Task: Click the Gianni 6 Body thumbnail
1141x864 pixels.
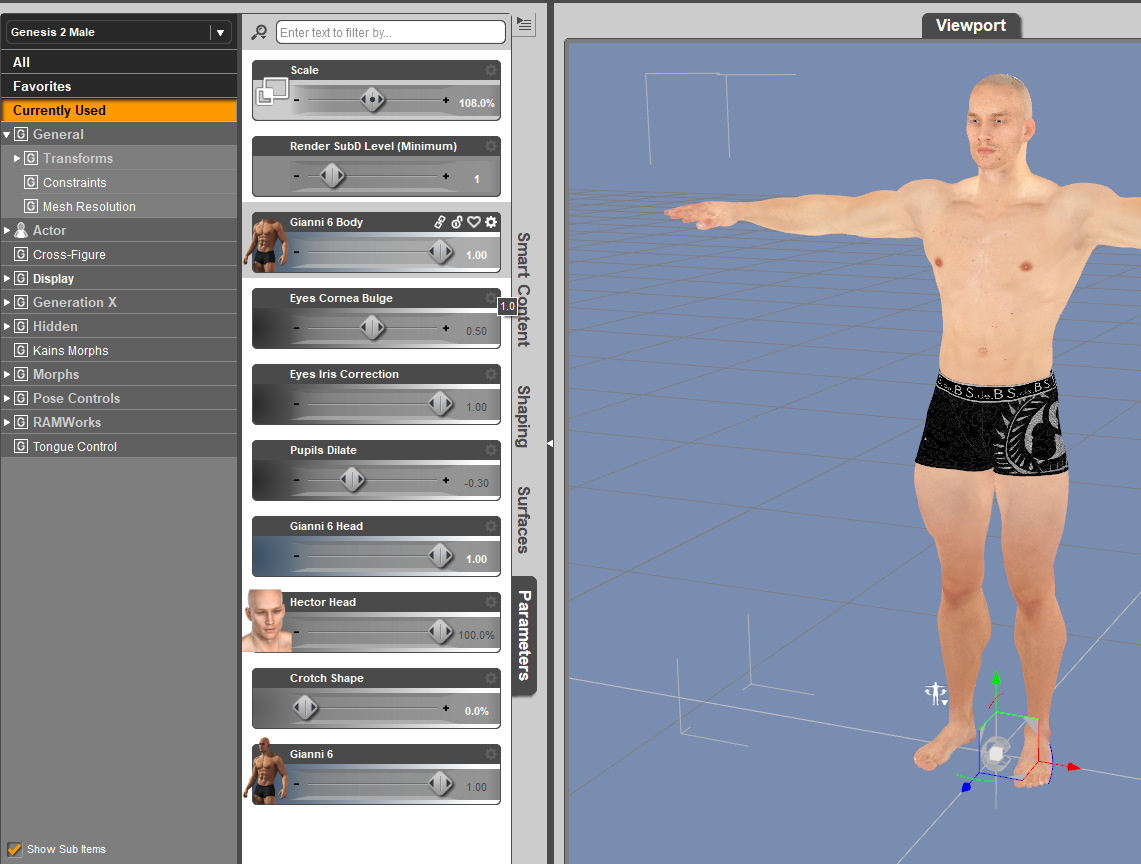Action: (x=269, y=244)
